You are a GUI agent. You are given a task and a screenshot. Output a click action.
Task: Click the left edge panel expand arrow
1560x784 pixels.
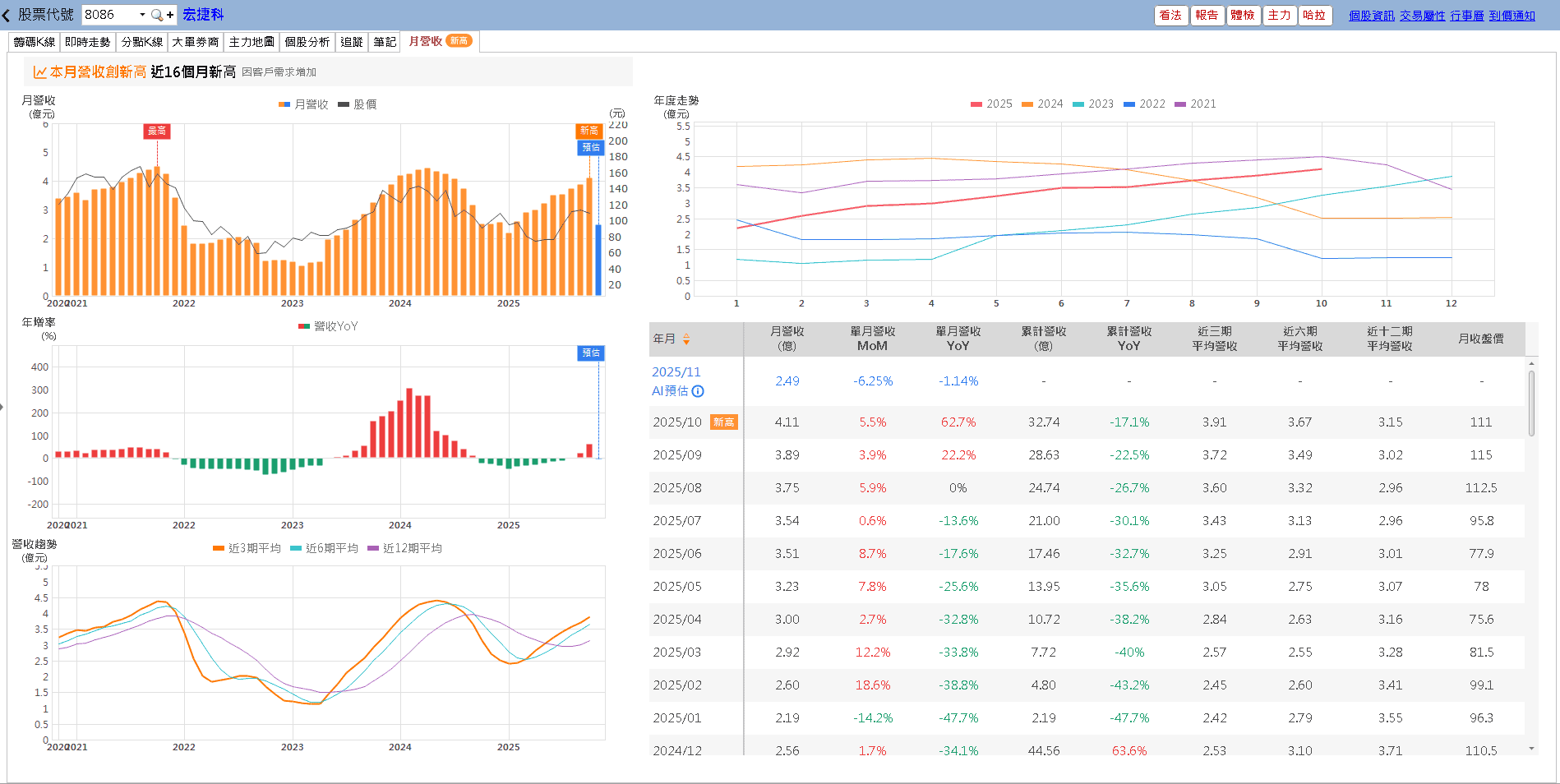[x=2, y=406]
